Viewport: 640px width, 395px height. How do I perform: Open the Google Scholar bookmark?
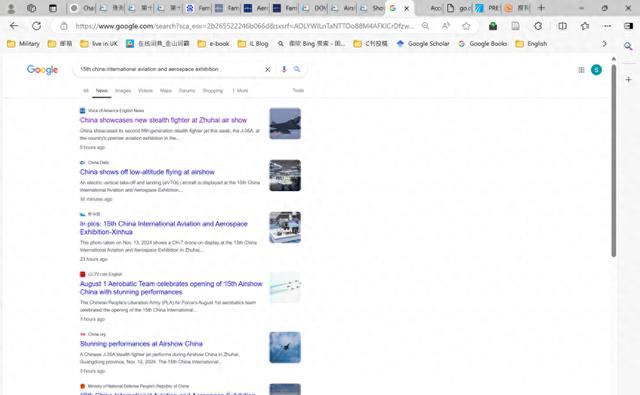[423, 44]
